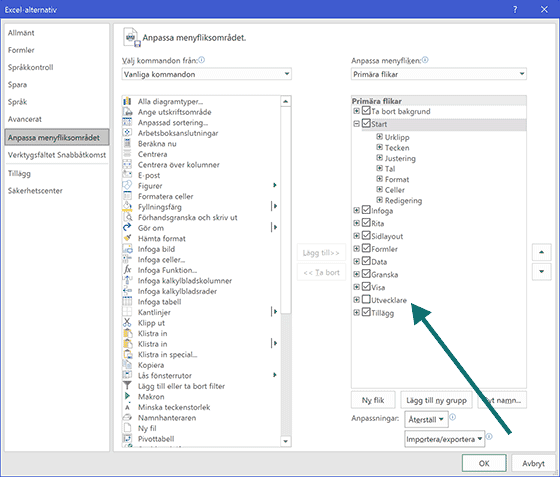Open the Vanliga kommandon dropdown
The height and width of the screenshot is (477, 560).
[x=206, y=74]
